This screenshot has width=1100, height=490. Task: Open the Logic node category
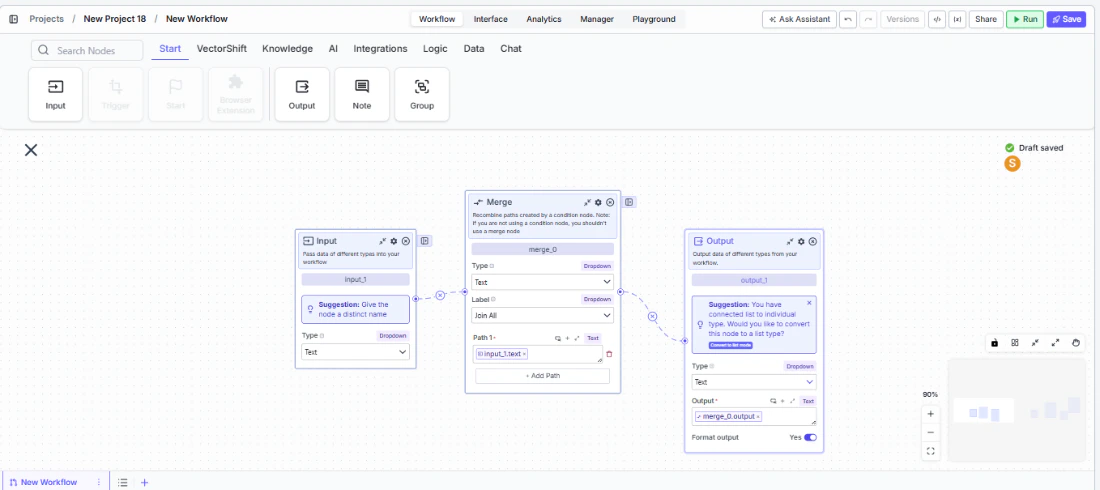tap(436, 48)
